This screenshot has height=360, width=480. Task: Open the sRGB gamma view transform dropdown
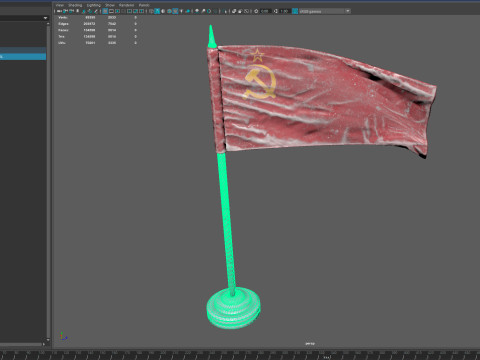click(325, 11)
